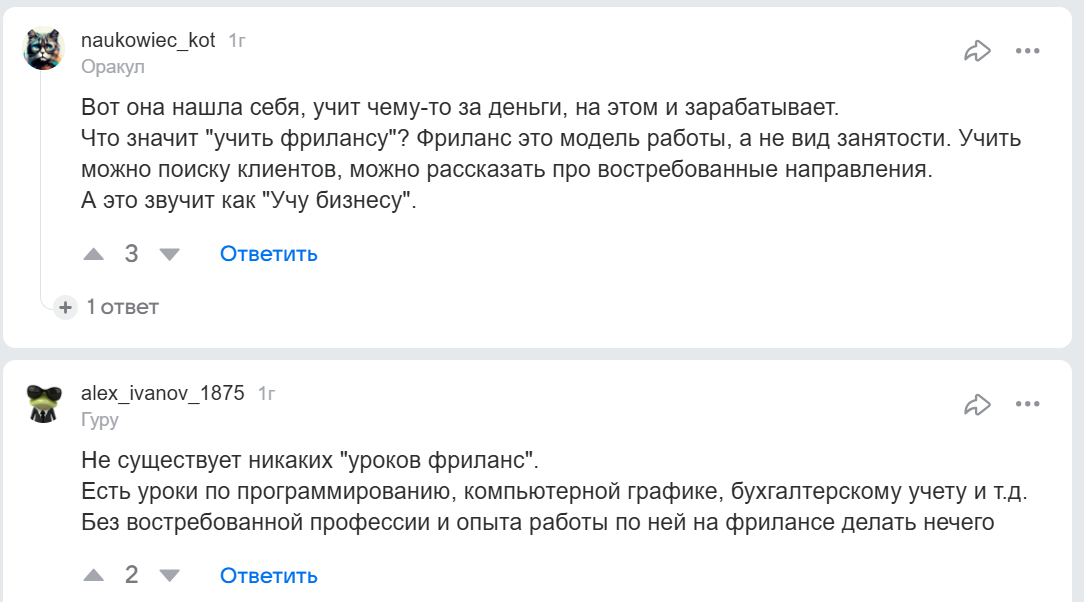Image resolution: width=1086 pixels, height=602 pixels.
Task: Click the plus icon next to 1 ответ
Action: point(66,308)
